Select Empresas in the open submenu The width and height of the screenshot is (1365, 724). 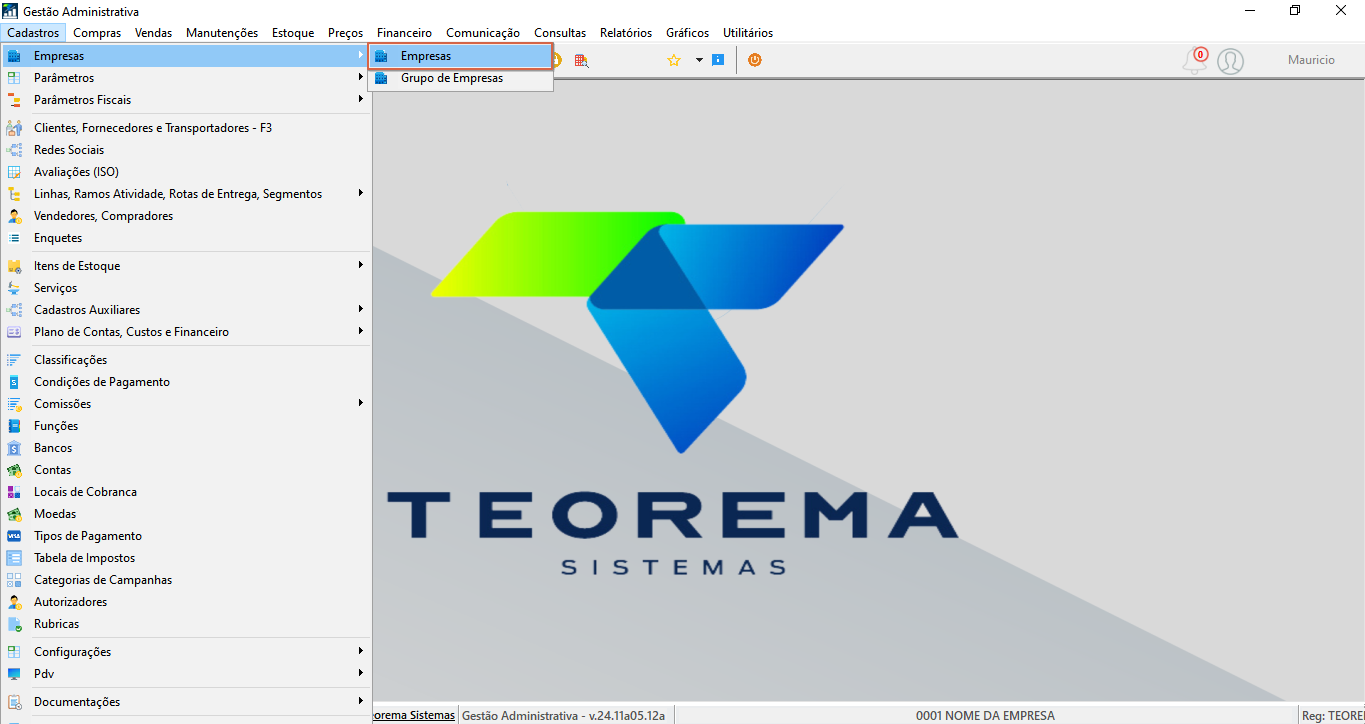click(460, 56)
